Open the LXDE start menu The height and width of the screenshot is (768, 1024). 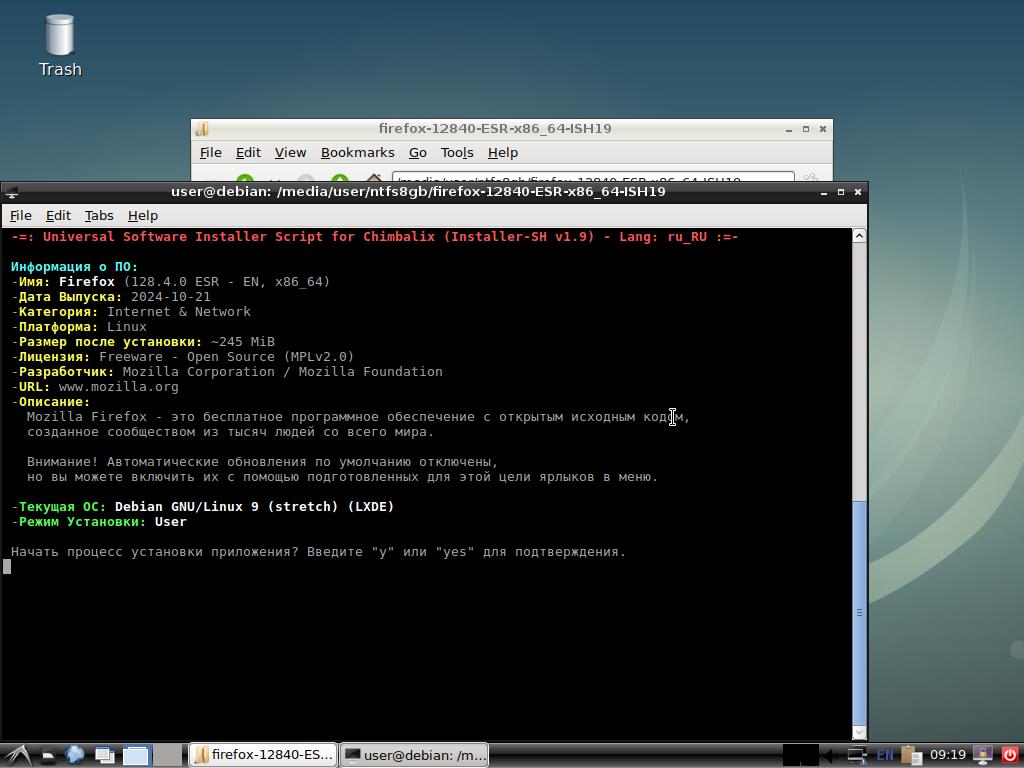tap(18, 756)
